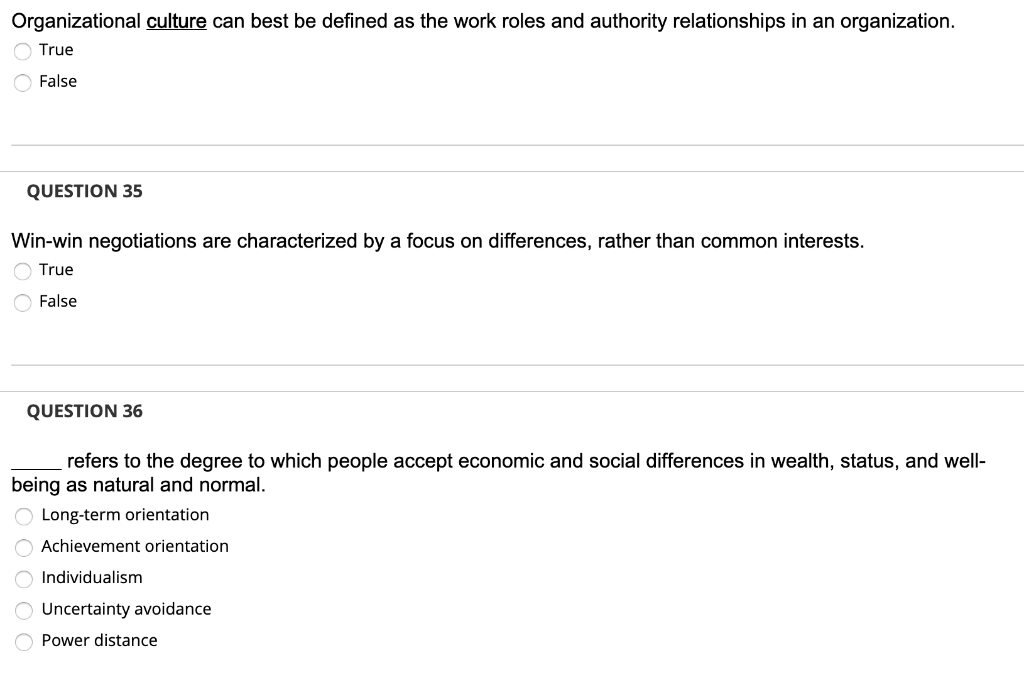
Task: Click the True label under Question 35
Action: (x=56, y=269)
